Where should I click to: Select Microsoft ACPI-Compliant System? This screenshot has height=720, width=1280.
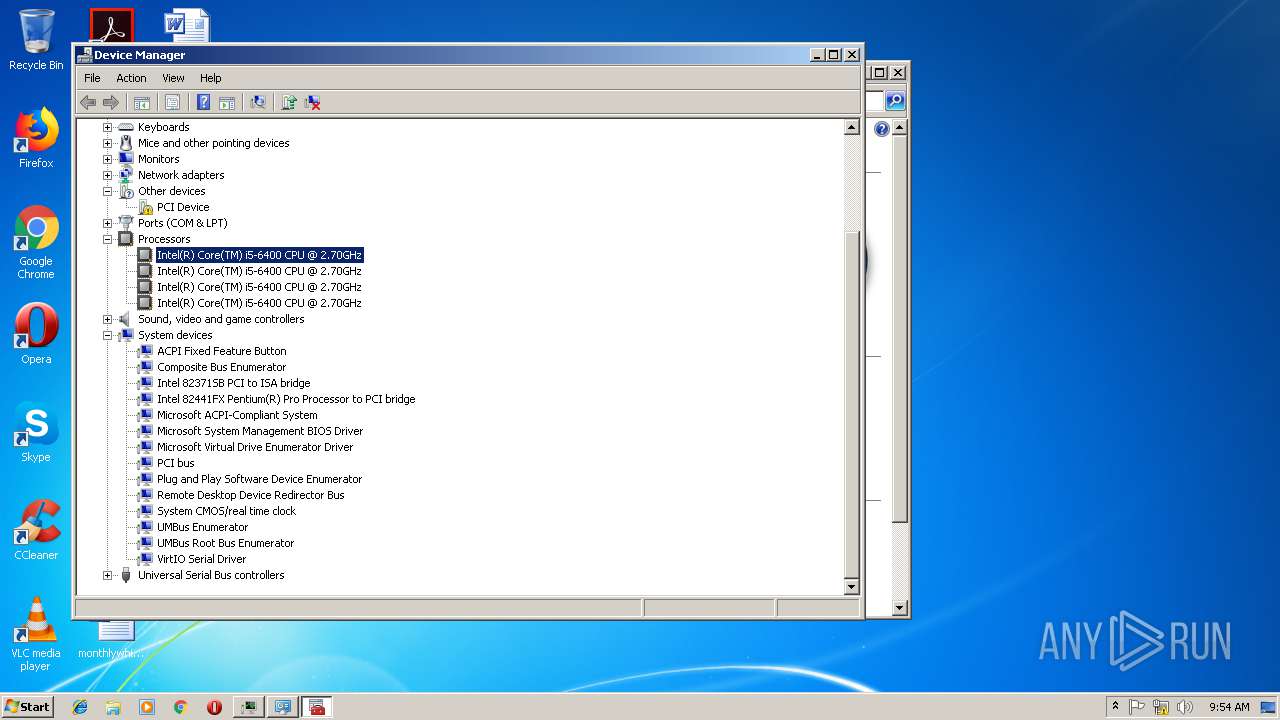tap(237, 415)
